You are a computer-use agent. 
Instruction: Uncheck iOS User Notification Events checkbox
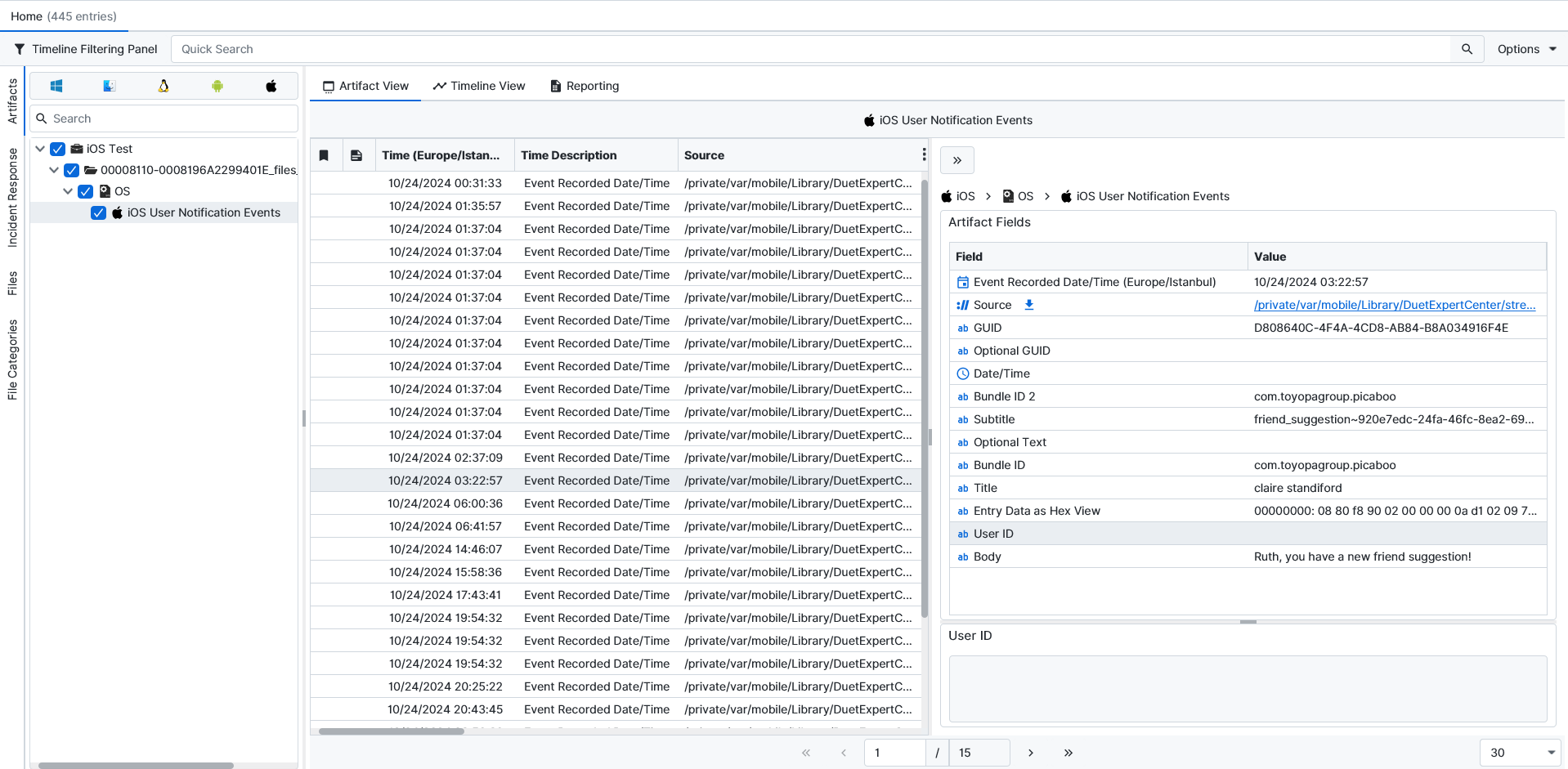99,212
